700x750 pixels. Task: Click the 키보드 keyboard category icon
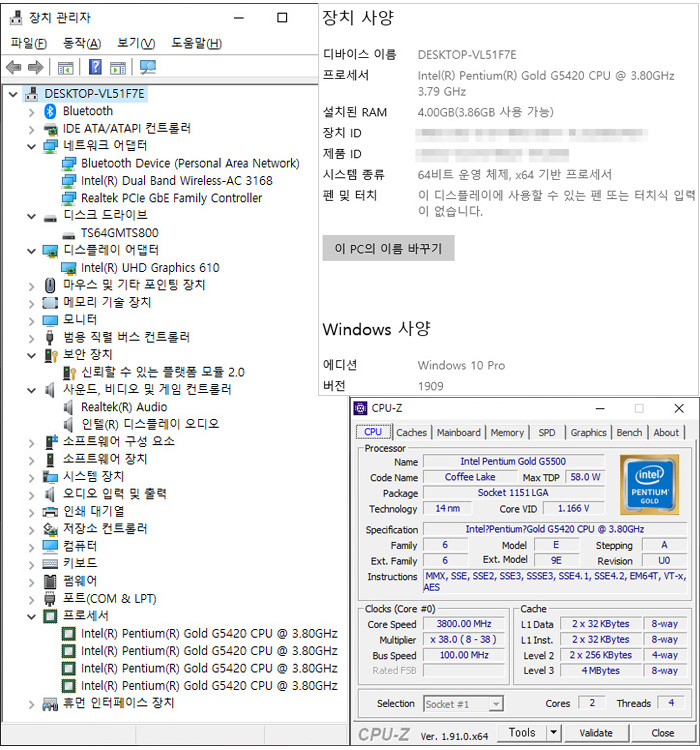click(x=50, y=564)
